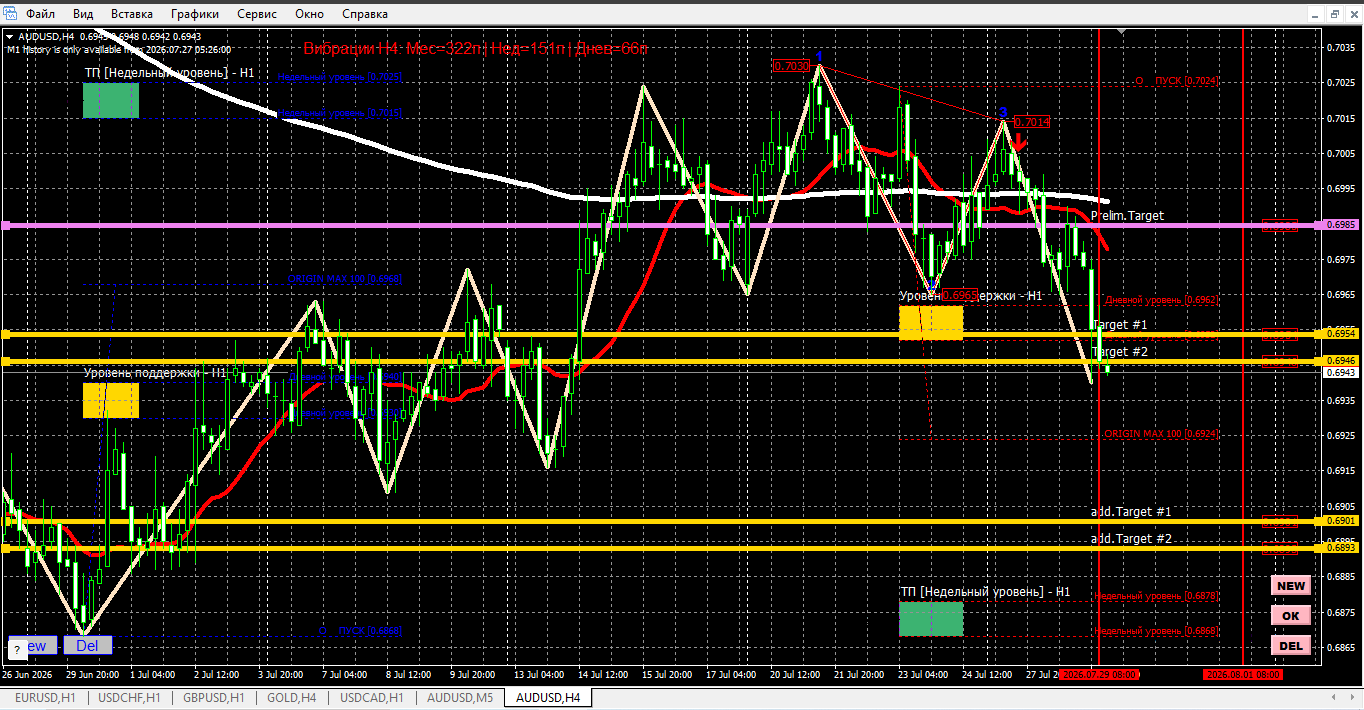Viewport: 1364px width, 710px height.
Task: Click the MetaTrader application icon beside Файл
Action: [x=10, y=14]
